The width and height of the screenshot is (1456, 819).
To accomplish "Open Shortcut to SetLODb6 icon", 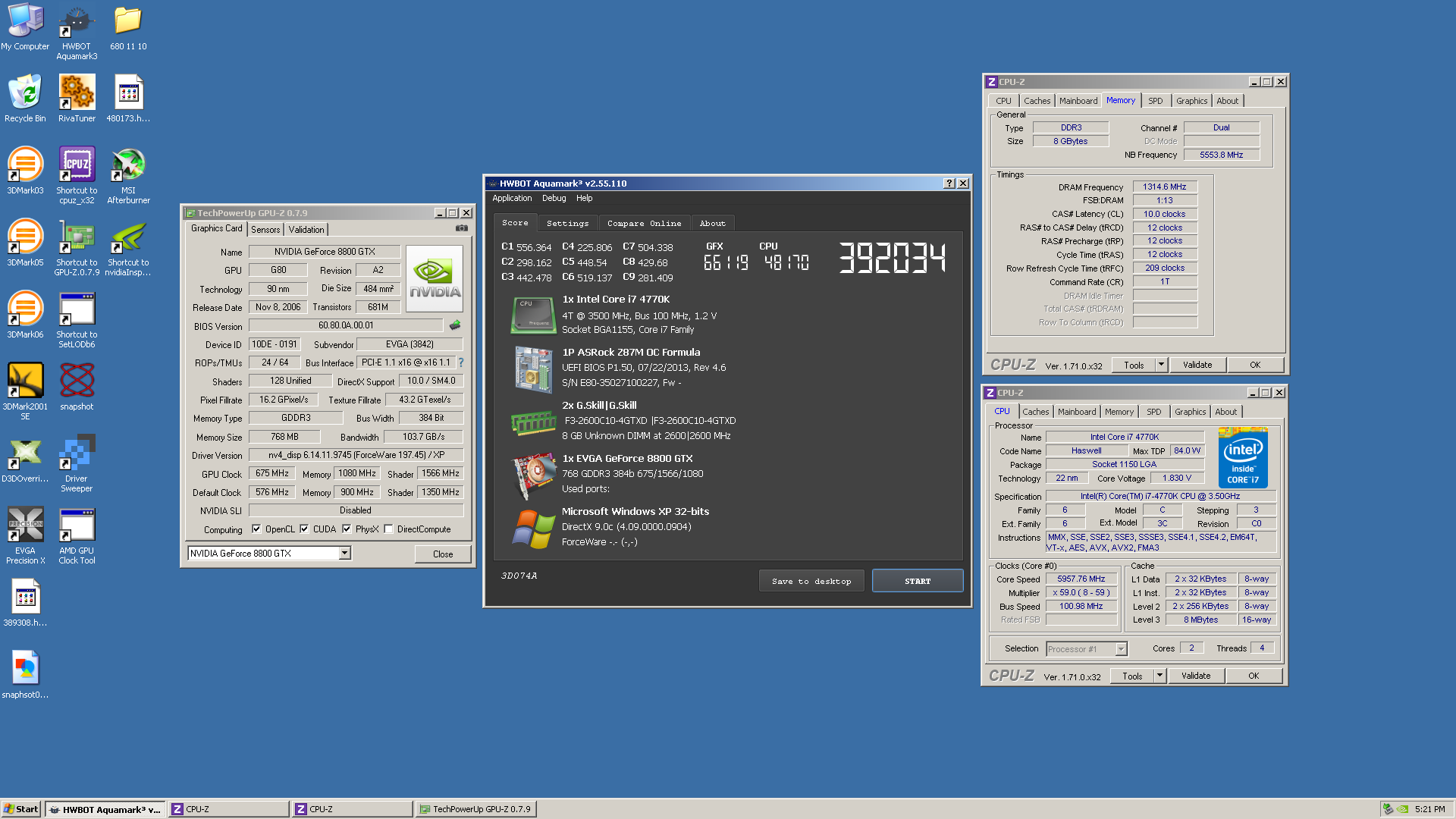I will pos(77,319).
